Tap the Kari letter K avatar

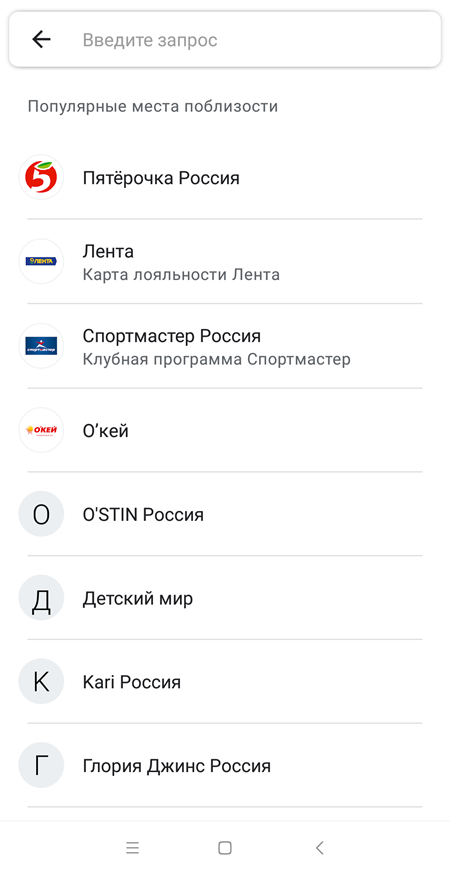41,682
